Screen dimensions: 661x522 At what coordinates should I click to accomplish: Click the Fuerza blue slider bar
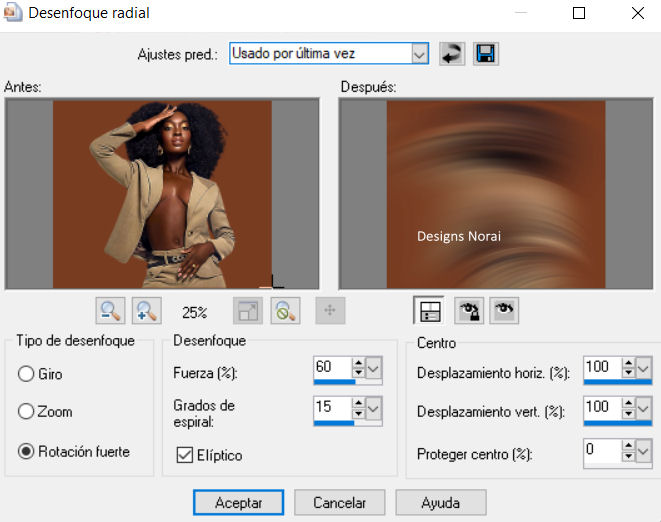click(x=348, y=382)
